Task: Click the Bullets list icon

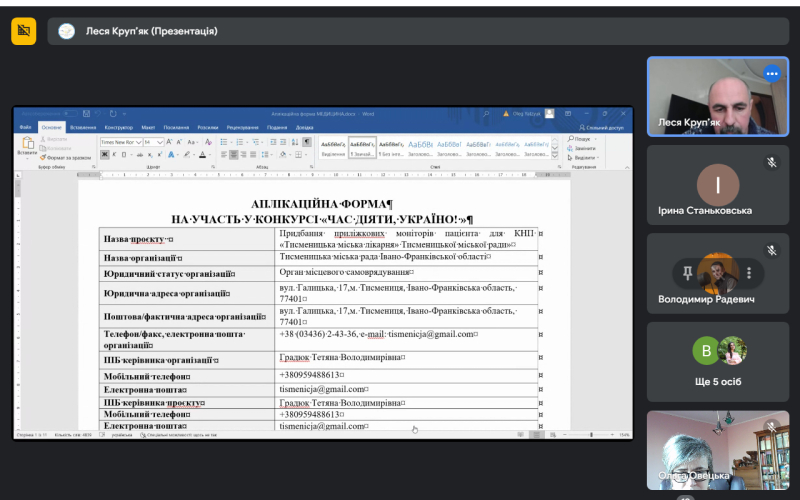Action: (223, 142)
